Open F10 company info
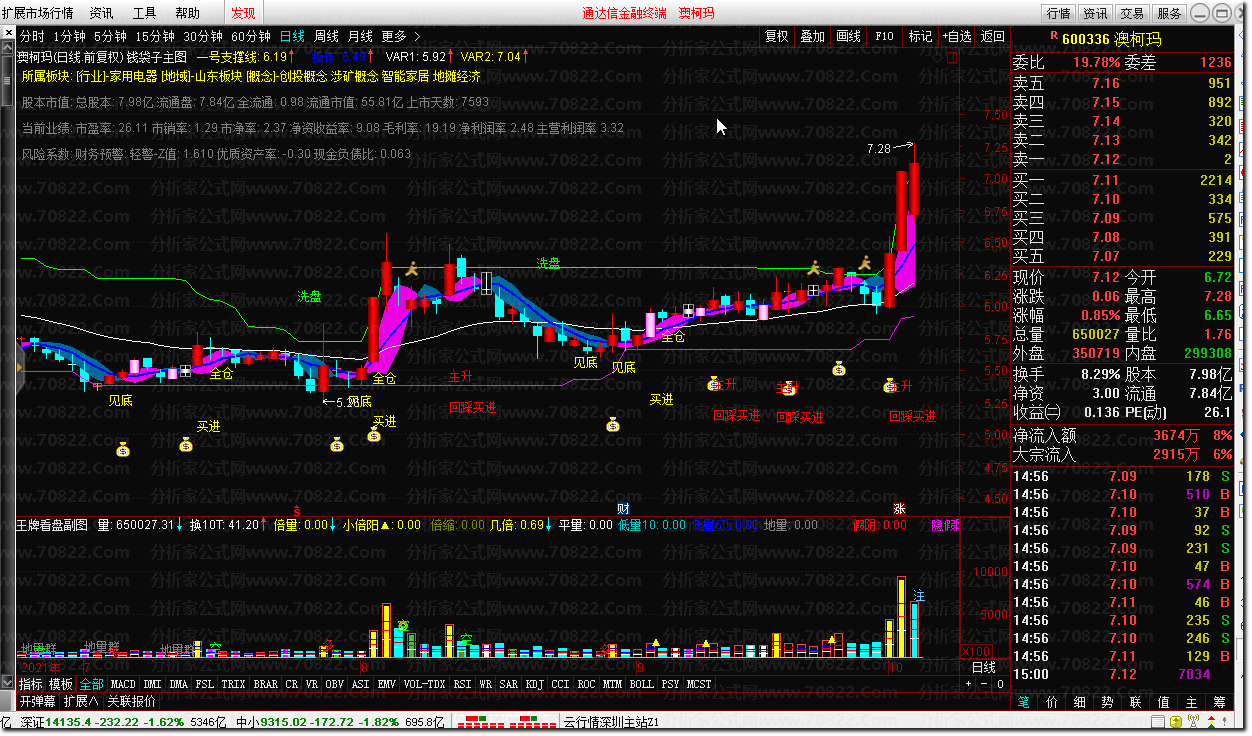The image size is (1252, 736). pos(885,36)
